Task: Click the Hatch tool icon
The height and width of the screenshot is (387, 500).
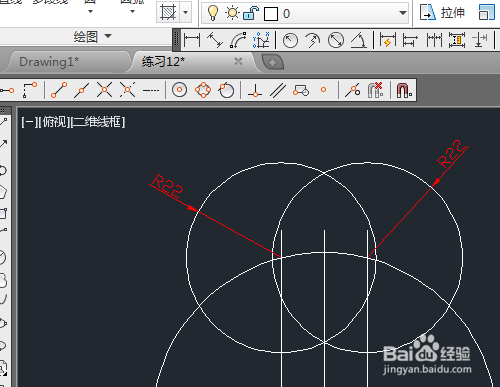Action: click(x=168, y=13)
